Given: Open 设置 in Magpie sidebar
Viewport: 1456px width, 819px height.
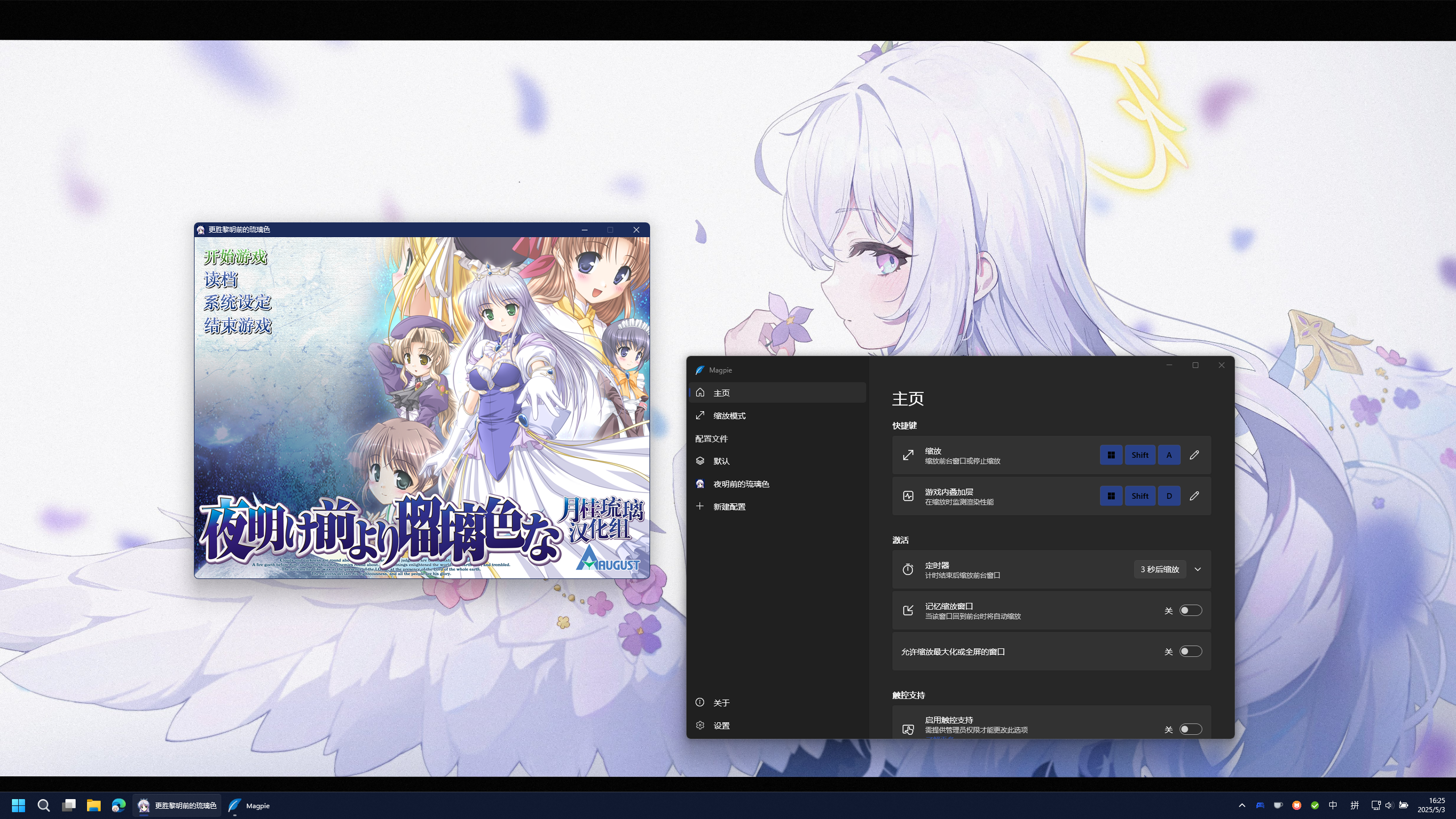Looking at the screenshot, I should coord(721,726).
